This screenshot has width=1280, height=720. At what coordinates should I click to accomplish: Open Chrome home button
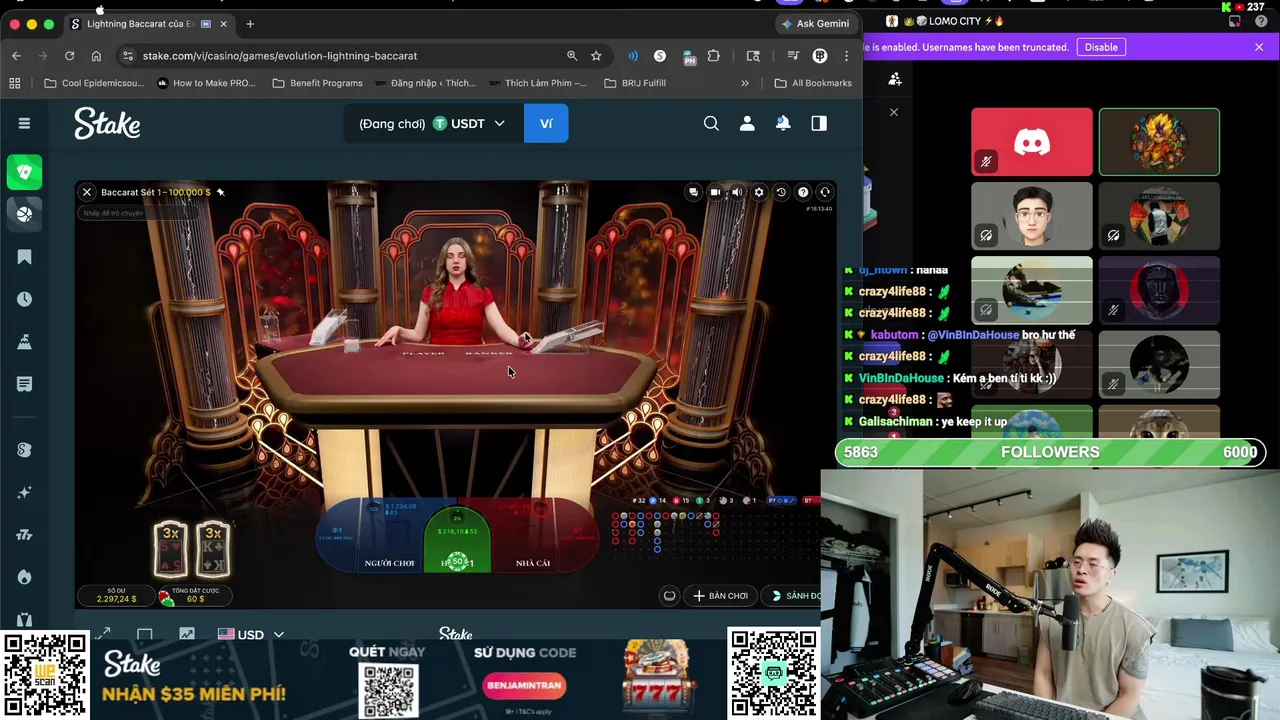click(96, 56)
